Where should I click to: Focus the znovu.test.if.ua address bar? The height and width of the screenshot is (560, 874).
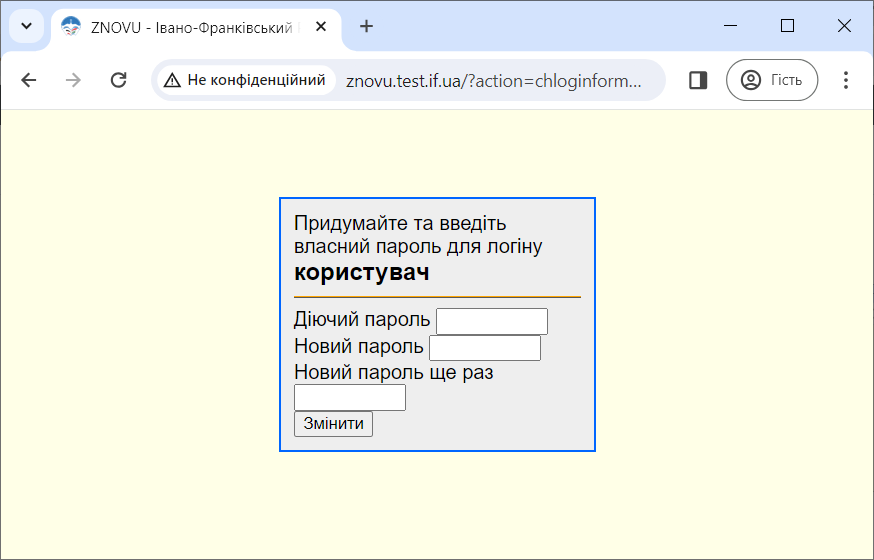(x=493, y=80)
